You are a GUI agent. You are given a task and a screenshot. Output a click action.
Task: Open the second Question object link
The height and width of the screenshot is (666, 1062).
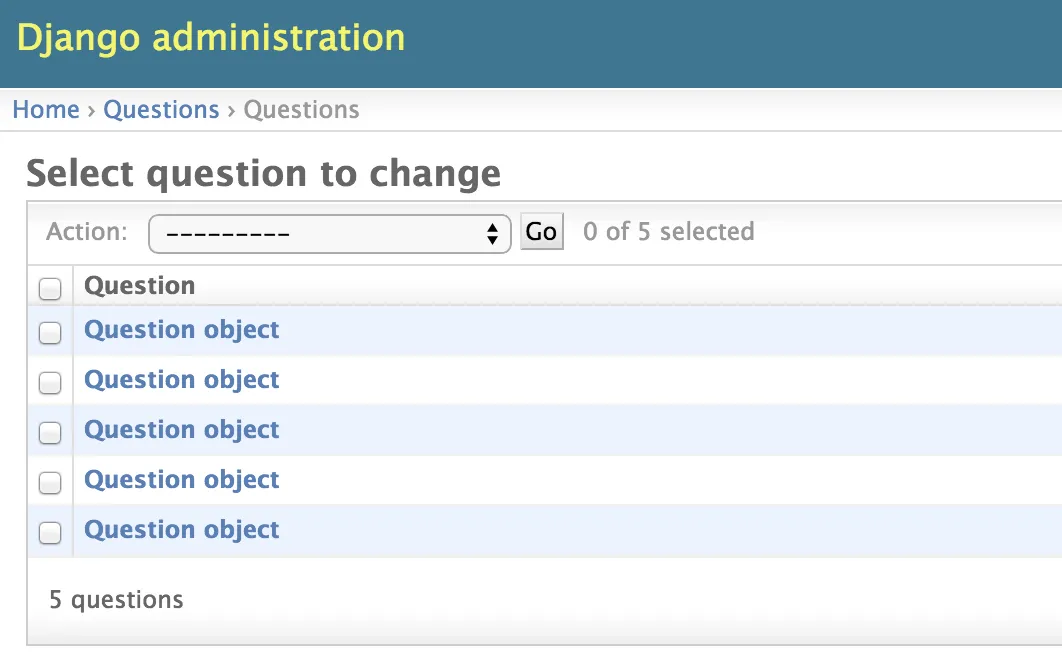(181, 380)
